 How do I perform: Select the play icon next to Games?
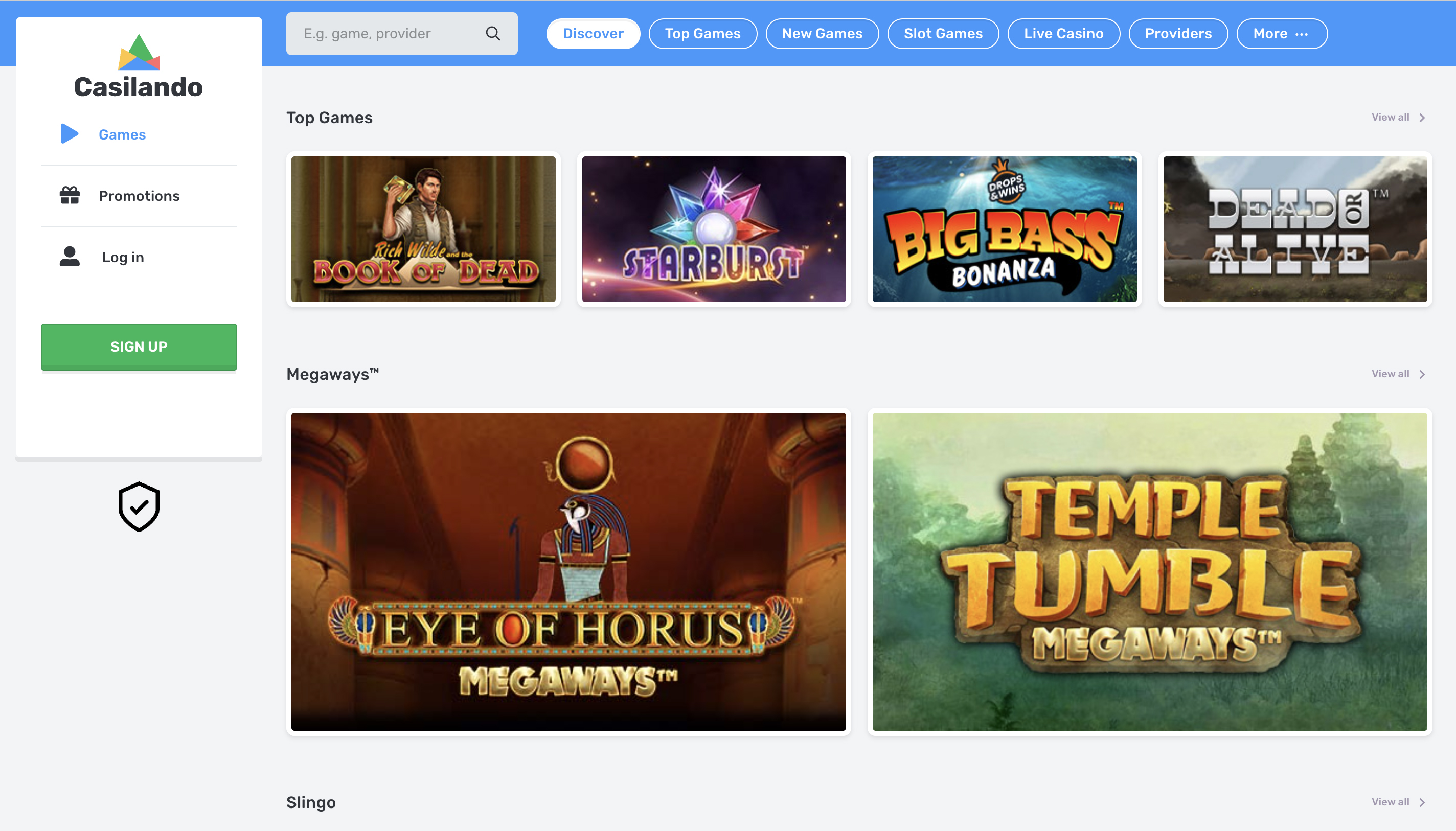pos(69,133)
